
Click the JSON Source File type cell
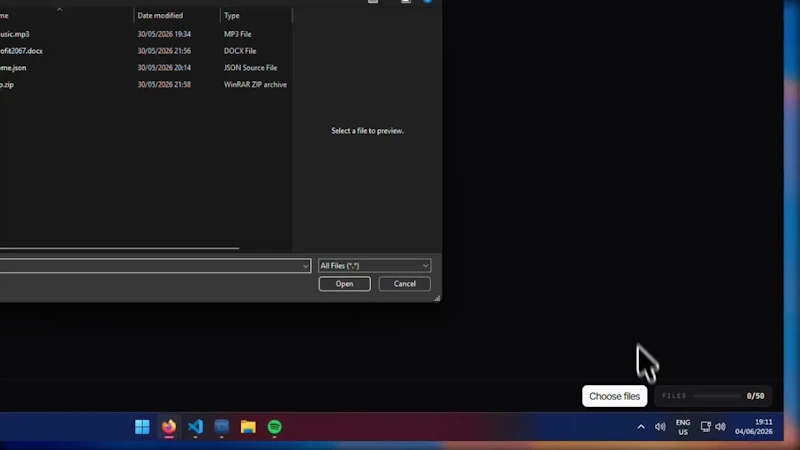pos(251,68)
